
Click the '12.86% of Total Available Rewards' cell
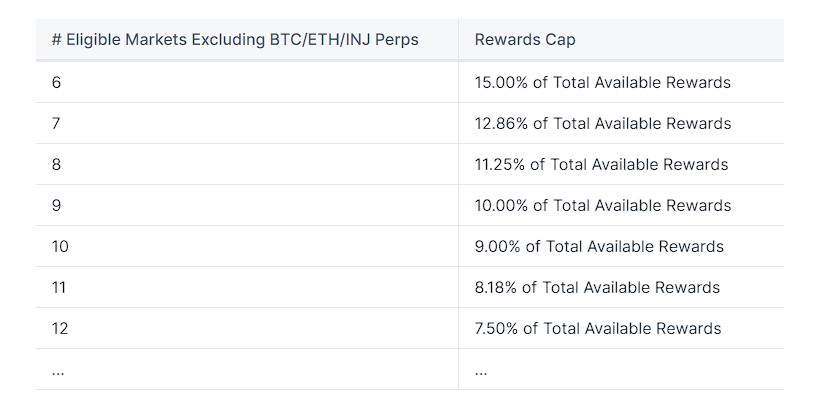[x=602, y=123]
